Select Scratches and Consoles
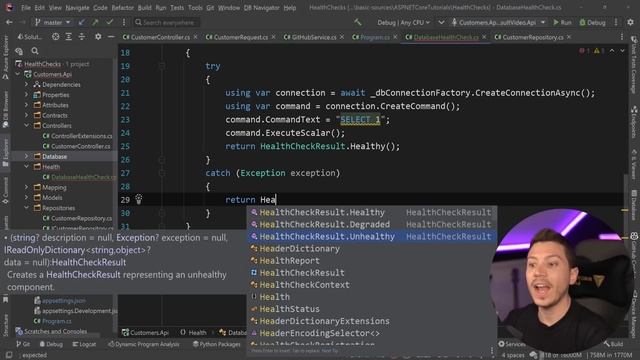This screenshot has width=640, height=360. 51,331
